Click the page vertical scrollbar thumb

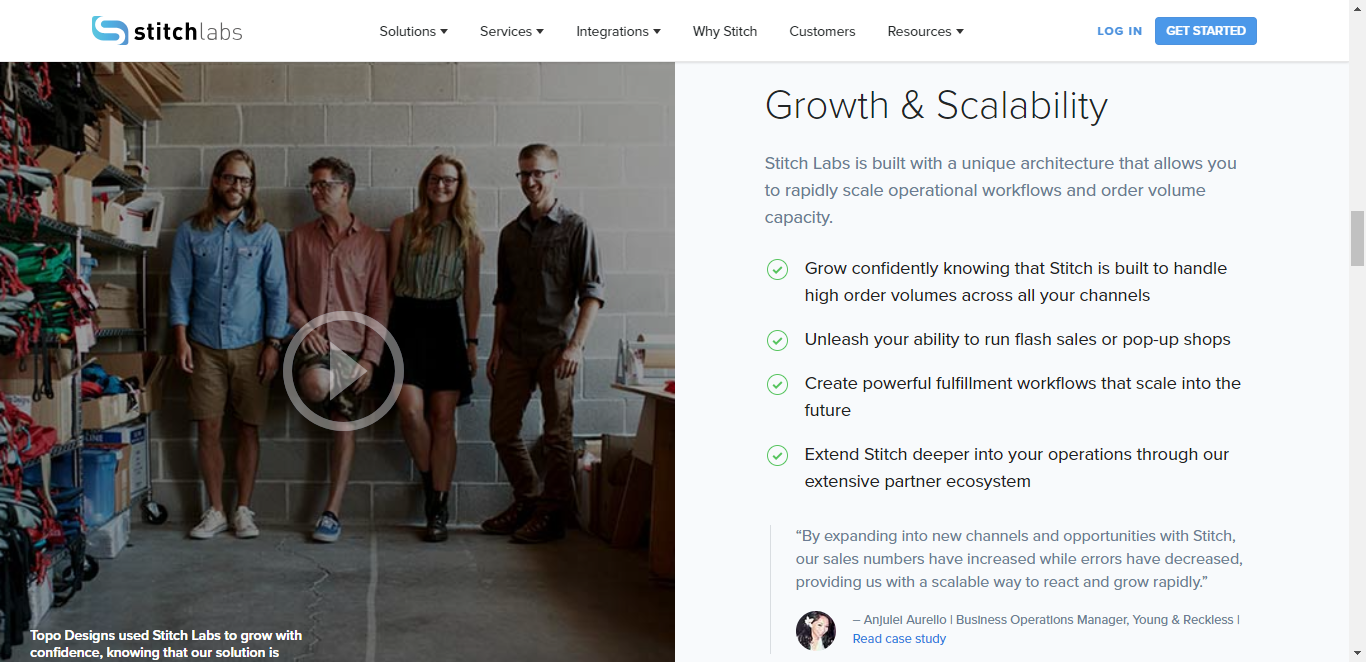pyautogui.click(x=1357, y=238)
